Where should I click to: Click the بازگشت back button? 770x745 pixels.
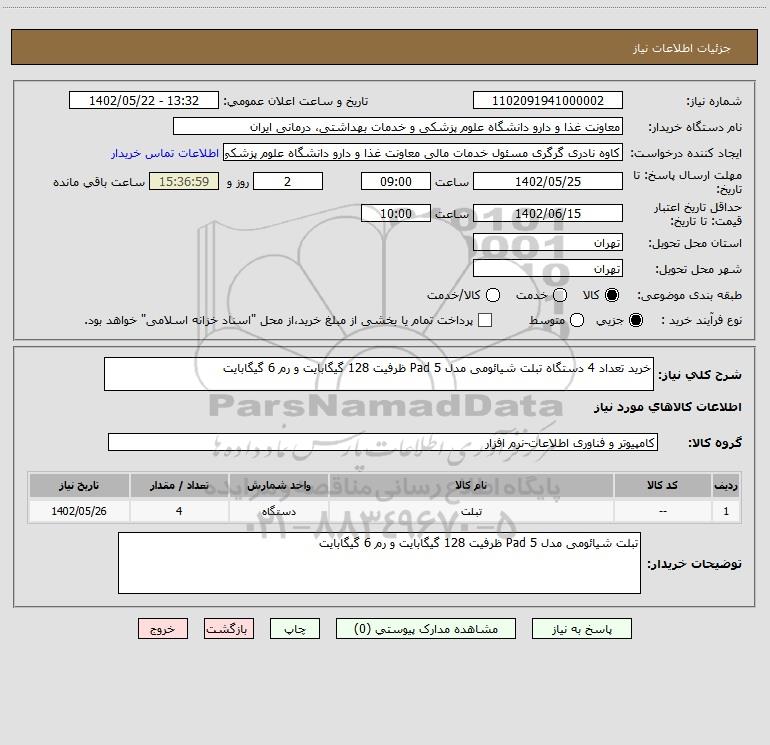(x=229, y=629)
